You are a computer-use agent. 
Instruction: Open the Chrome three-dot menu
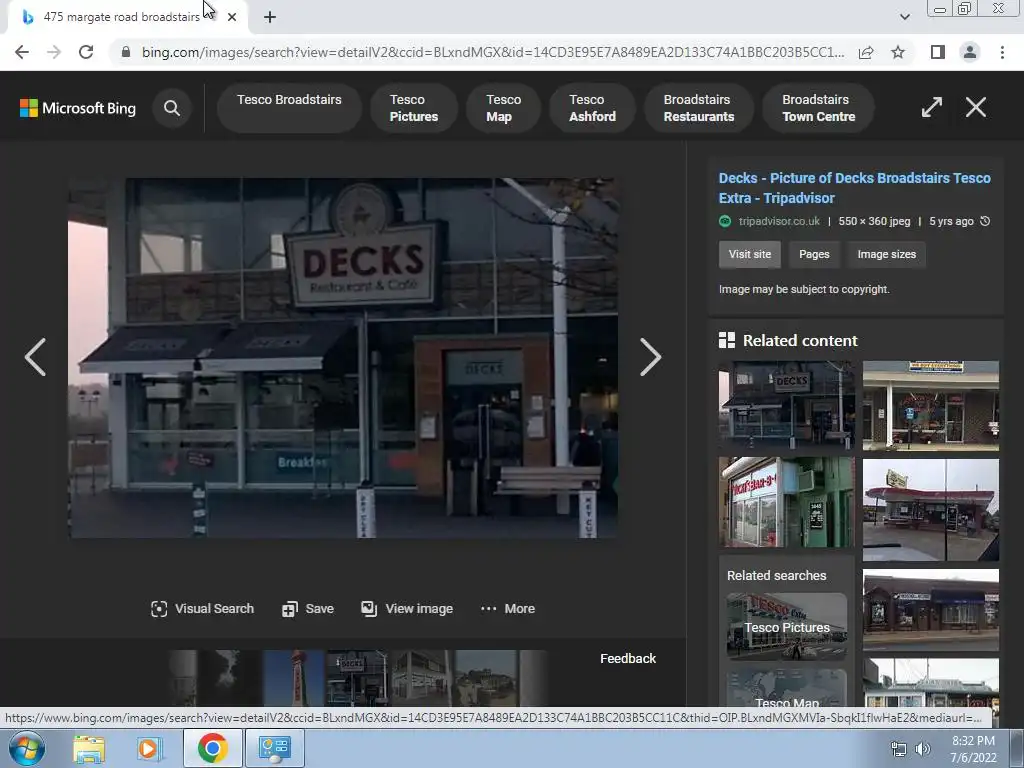point(1002,52)
